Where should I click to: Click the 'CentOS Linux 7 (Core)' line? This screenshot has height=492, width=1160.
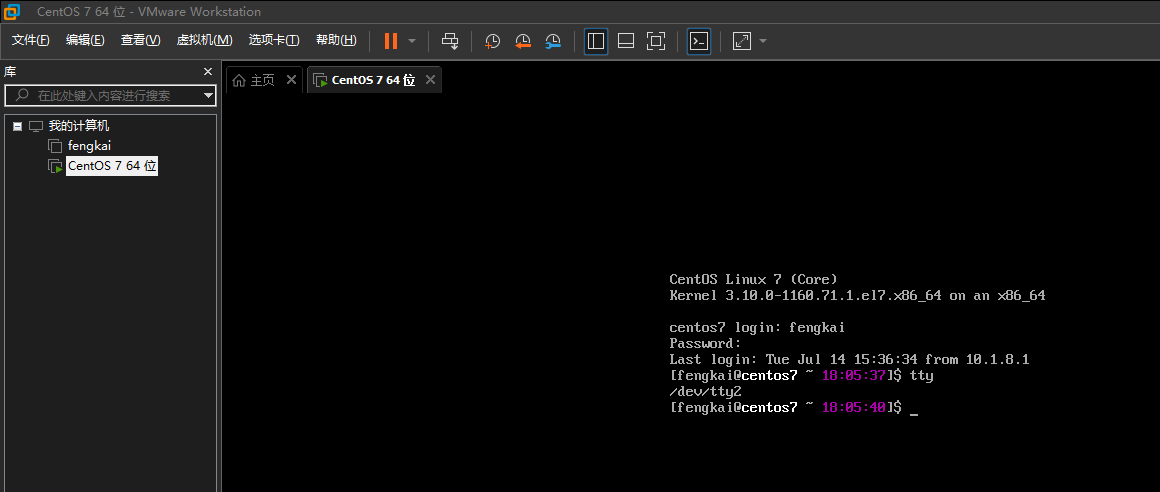[753, 279]
